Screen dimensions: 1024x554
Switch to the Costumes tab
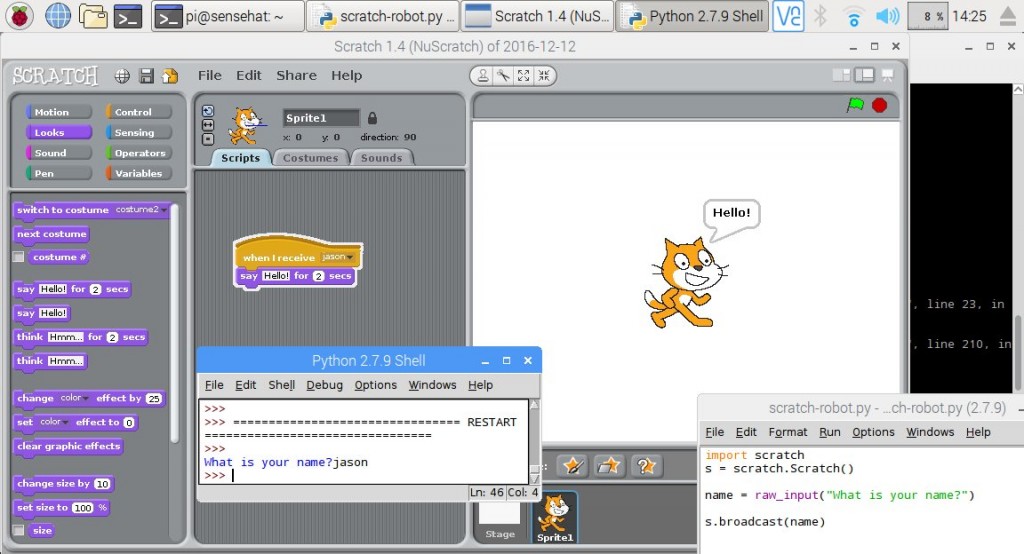(x=310, y=158)
